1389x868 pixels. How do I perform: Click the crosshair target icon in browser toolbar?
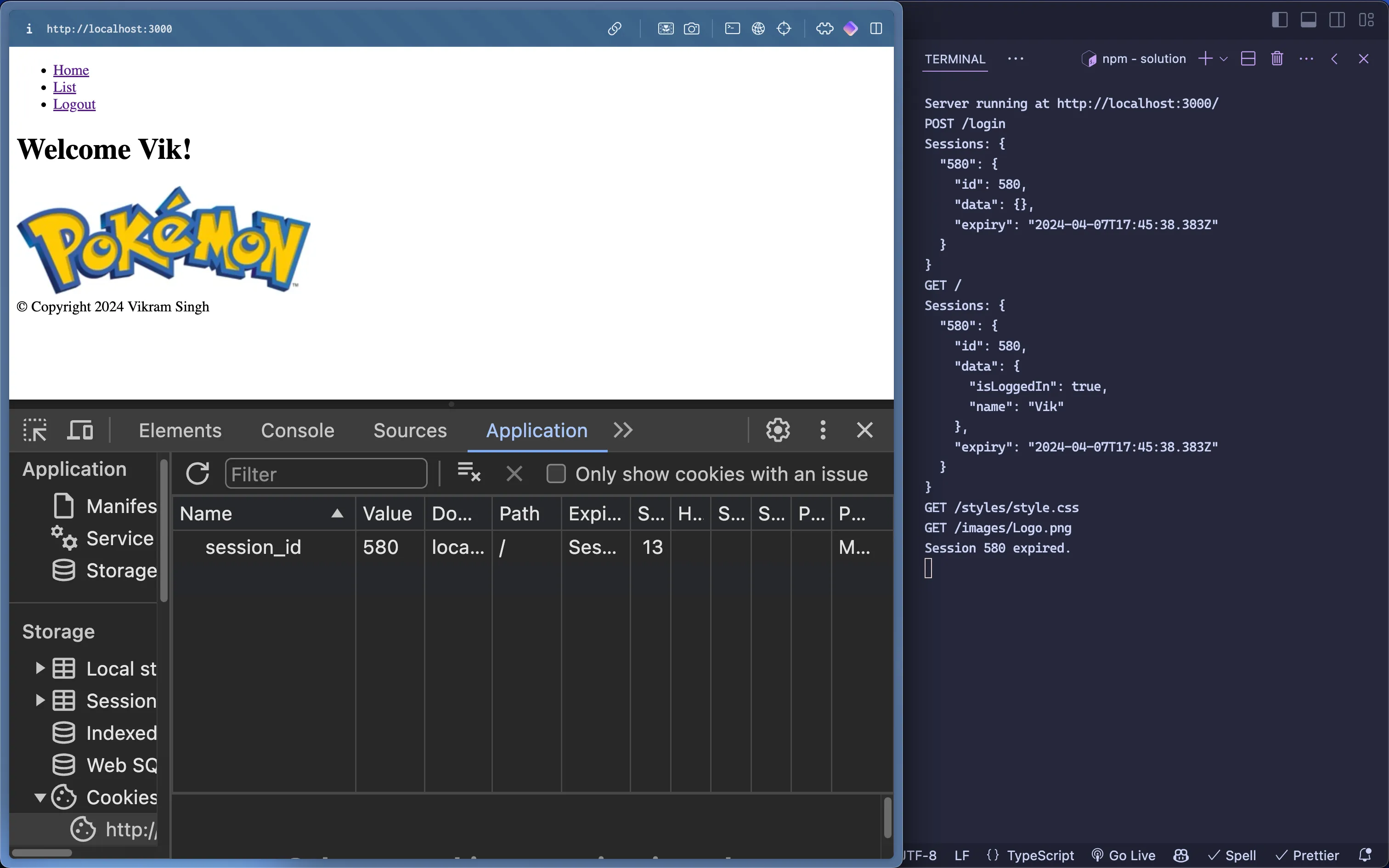pos(784,28)
